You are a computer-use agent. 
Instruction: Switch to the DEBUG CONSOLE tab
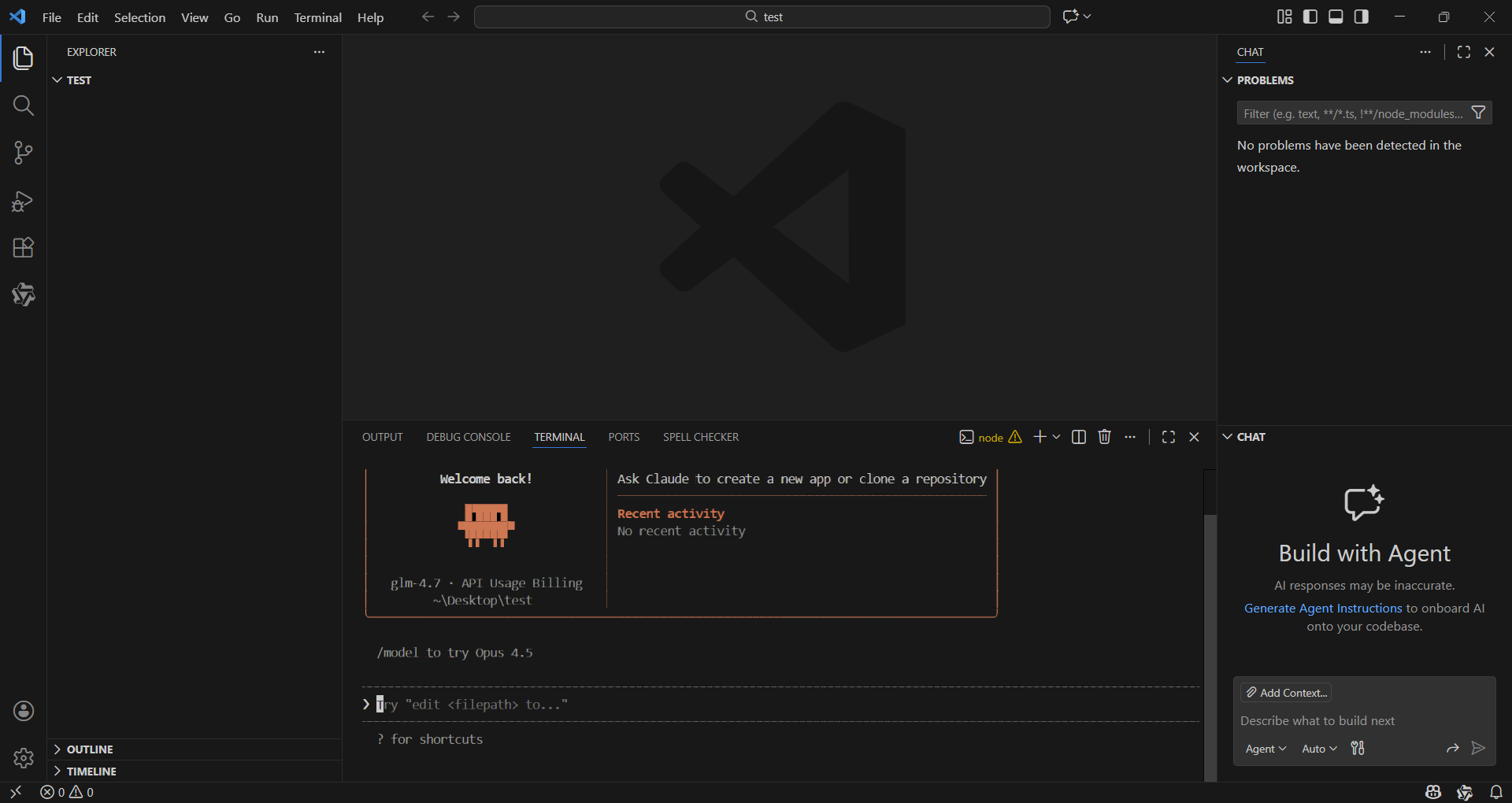(469, 437)
